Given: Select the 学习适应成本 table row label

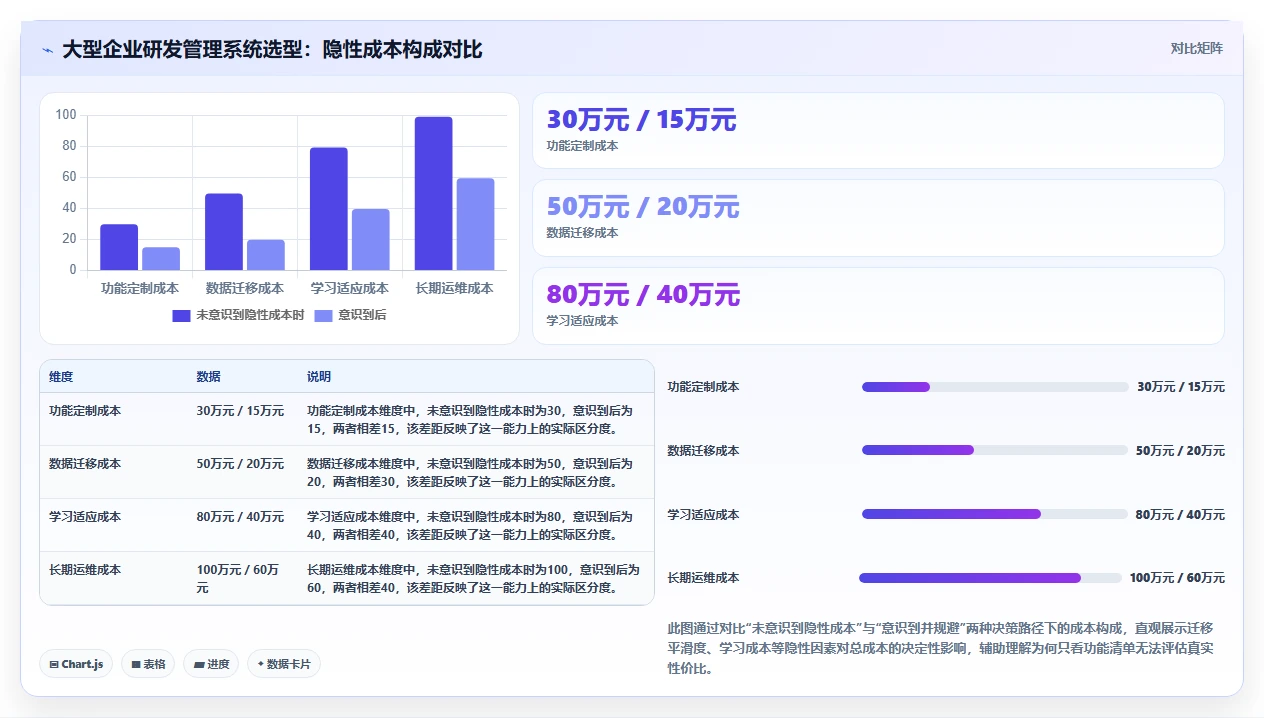Looking at the screenshot, I should (x=85, y=517).
